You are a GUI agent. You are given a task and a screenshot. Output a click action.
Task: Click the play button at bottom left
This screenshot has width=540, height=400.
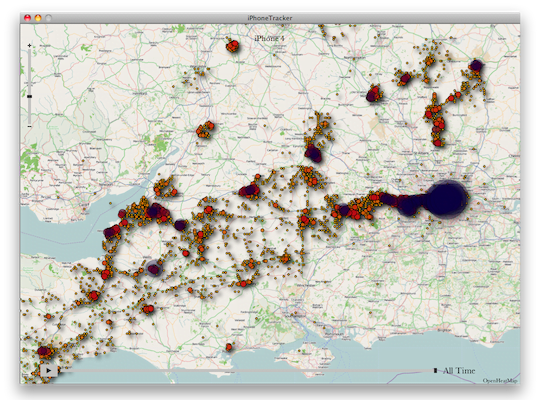pyautogui.click(x=49, y=371)
